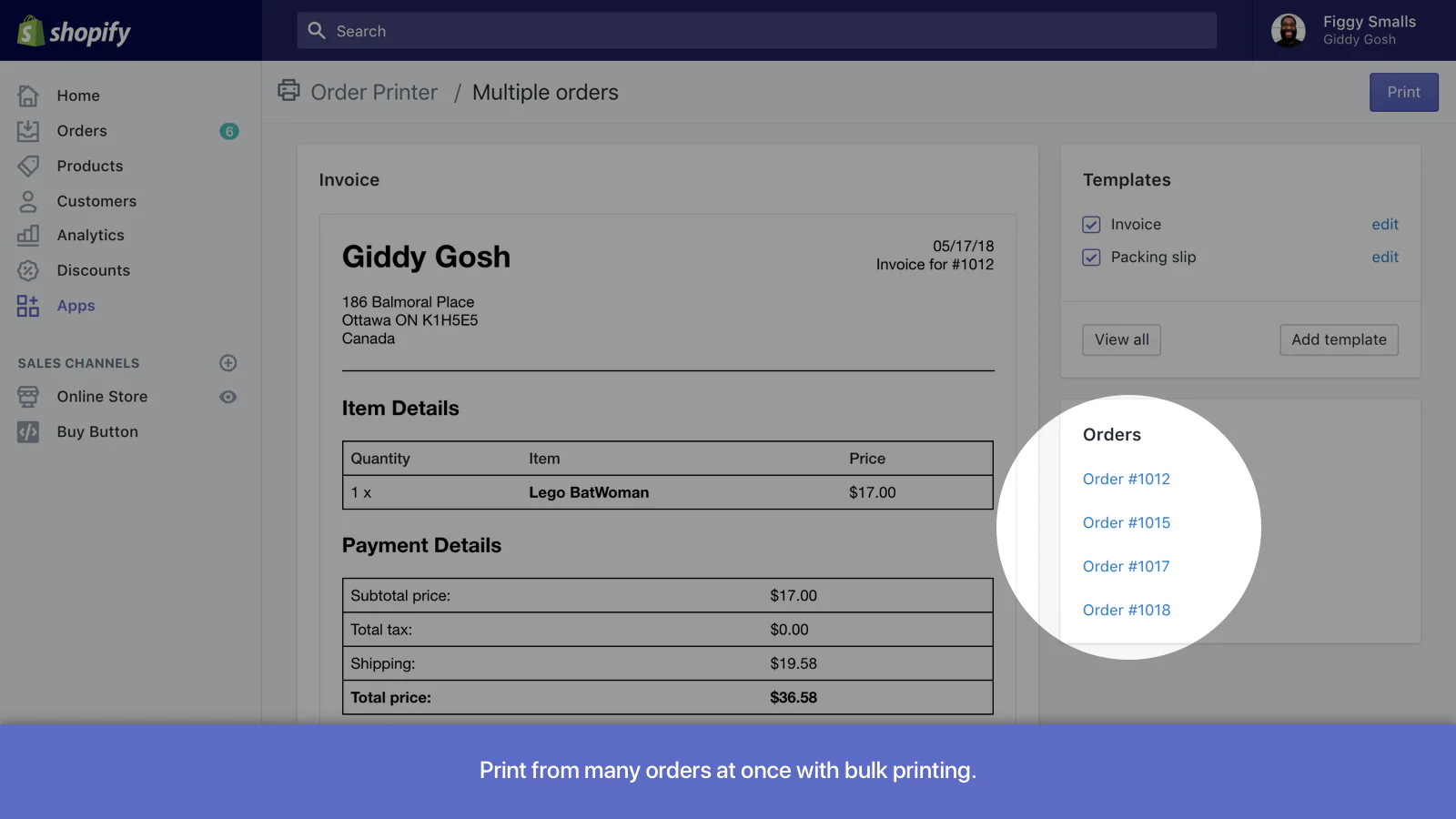Open Order #1015 from the Orders list
Viewport: 1456px width, 819px height.
point(1126,522)
